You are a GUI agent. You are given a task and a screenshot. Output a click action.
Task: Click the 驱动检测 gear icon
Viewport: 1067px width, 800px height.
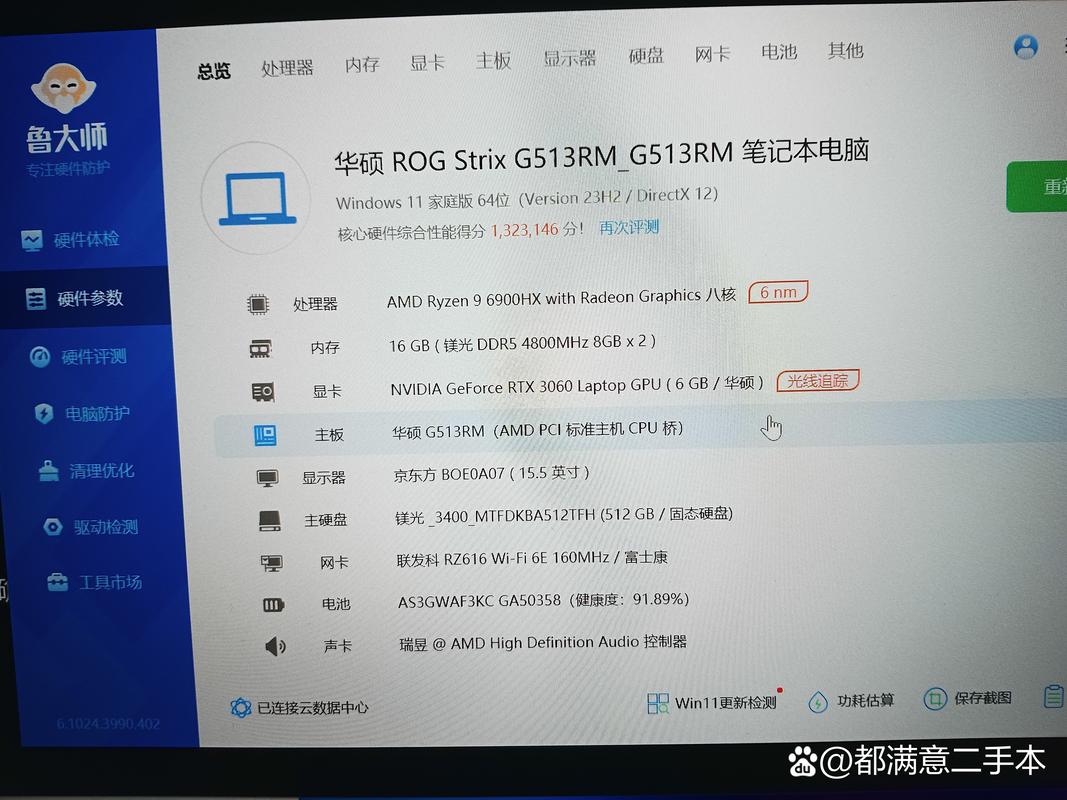(52, 527)
